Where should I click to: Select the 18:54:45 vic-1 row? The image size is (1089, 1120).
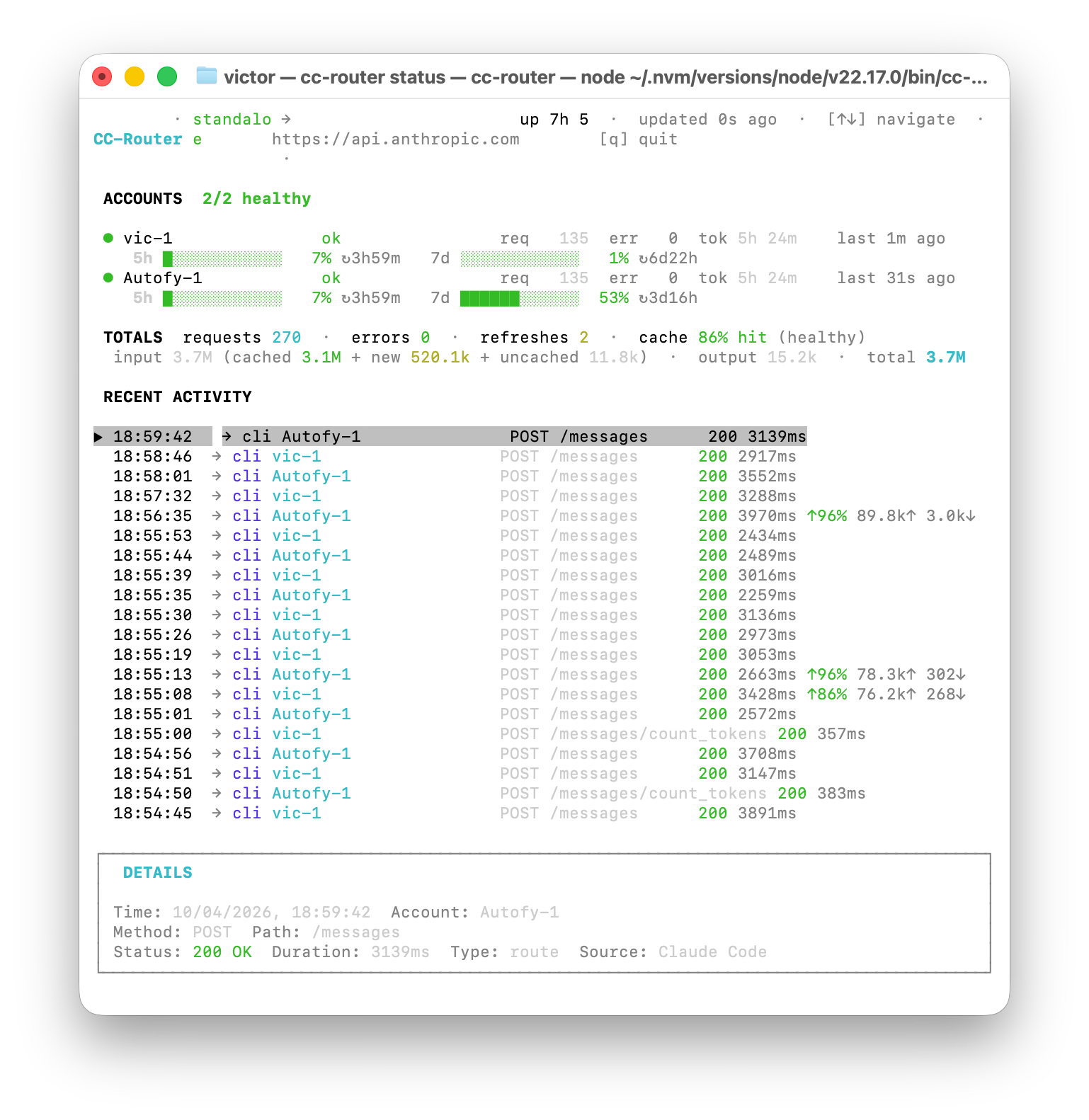coord(455,813)
